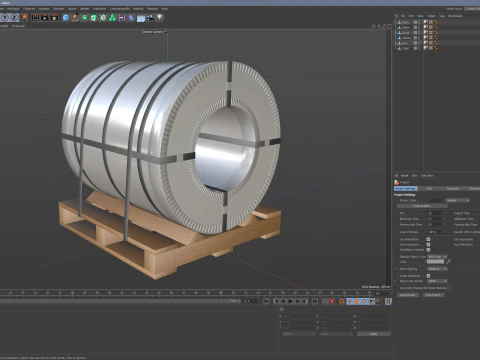Click the Level of Detail percentage field

tap(434, 232)
